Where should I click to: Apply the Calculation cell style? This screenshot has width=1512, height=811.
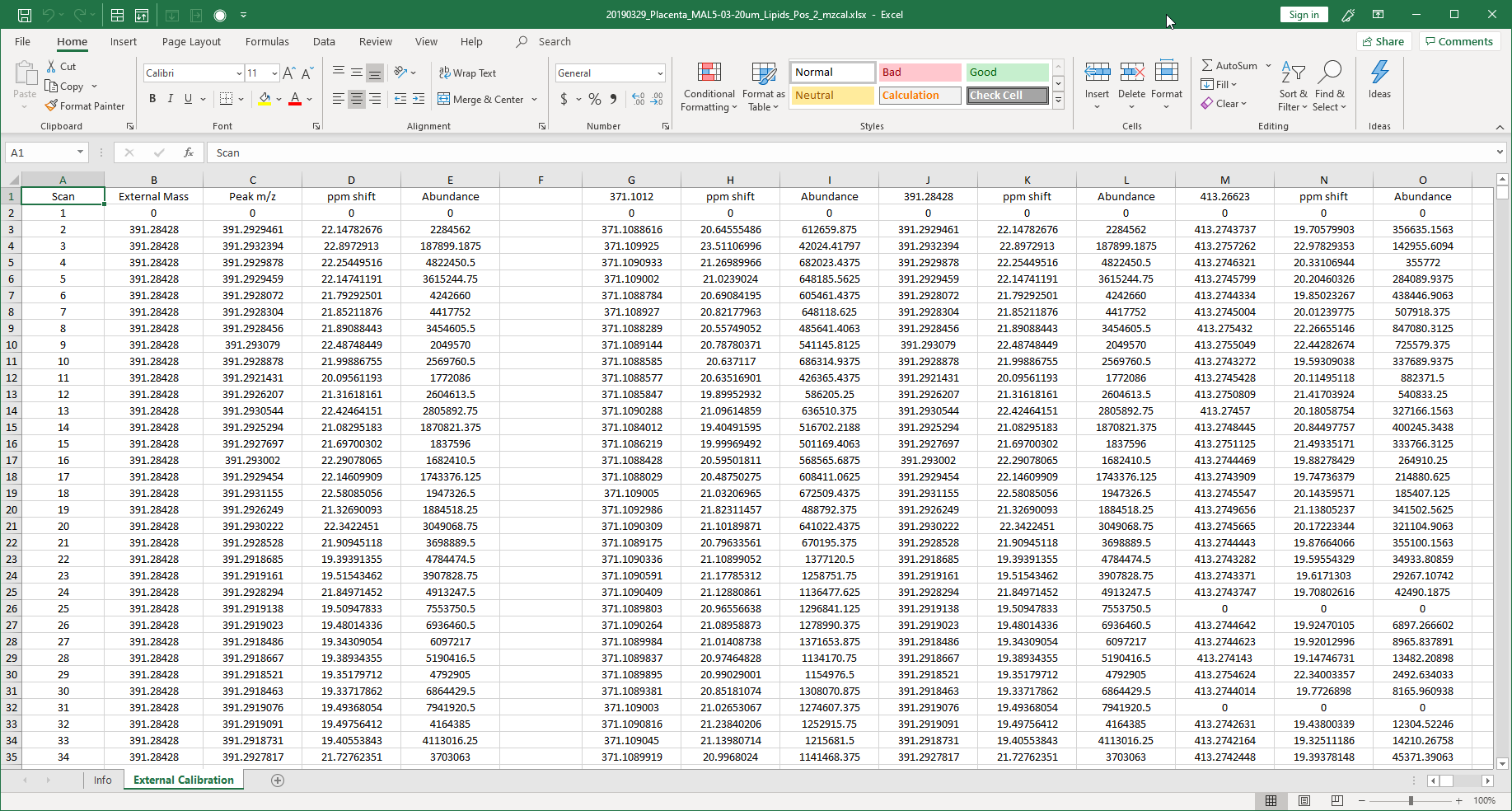[920, 96]
